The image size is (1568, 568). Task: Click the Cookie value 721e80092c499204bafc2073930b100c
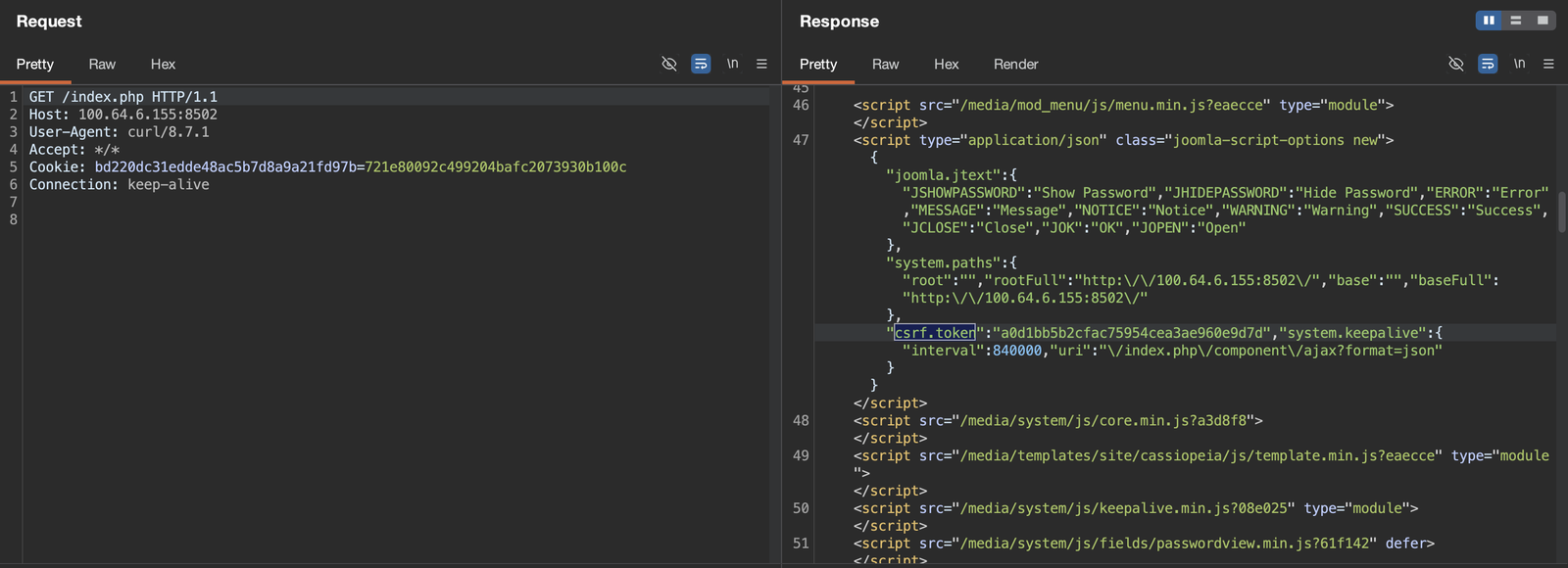coord(496,167)
